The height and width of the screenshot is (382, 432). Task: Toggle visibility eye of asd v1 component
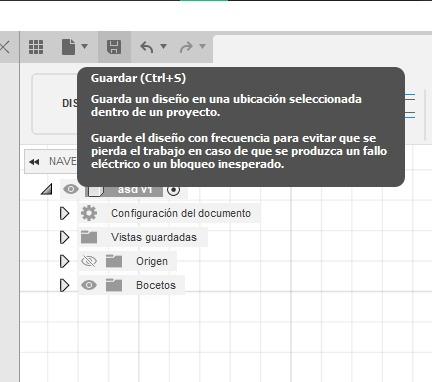pyautogui.click(x=71, y=189)
